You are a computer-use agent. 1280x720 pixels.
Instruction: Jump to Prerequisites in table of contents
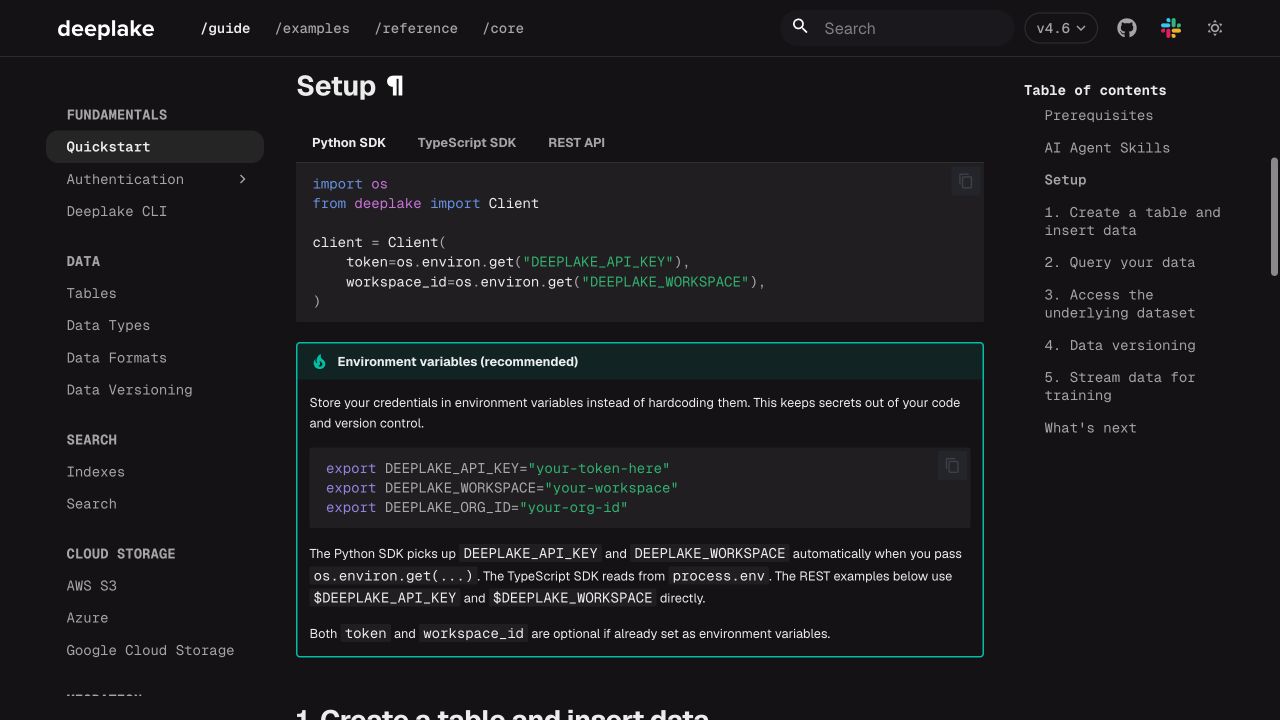1098,115
